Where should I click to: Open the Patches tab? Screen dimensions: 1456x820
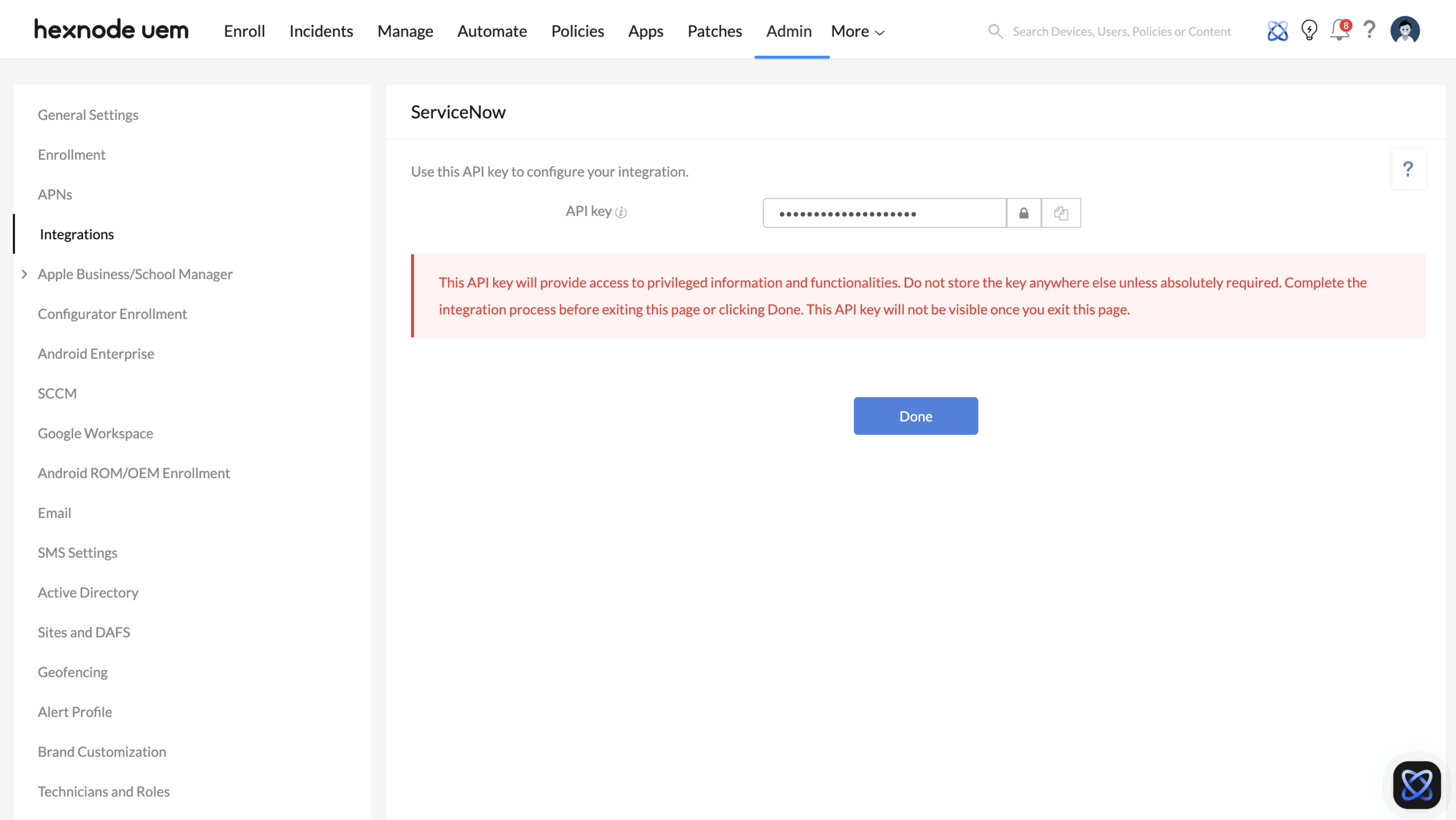point(714,31)
